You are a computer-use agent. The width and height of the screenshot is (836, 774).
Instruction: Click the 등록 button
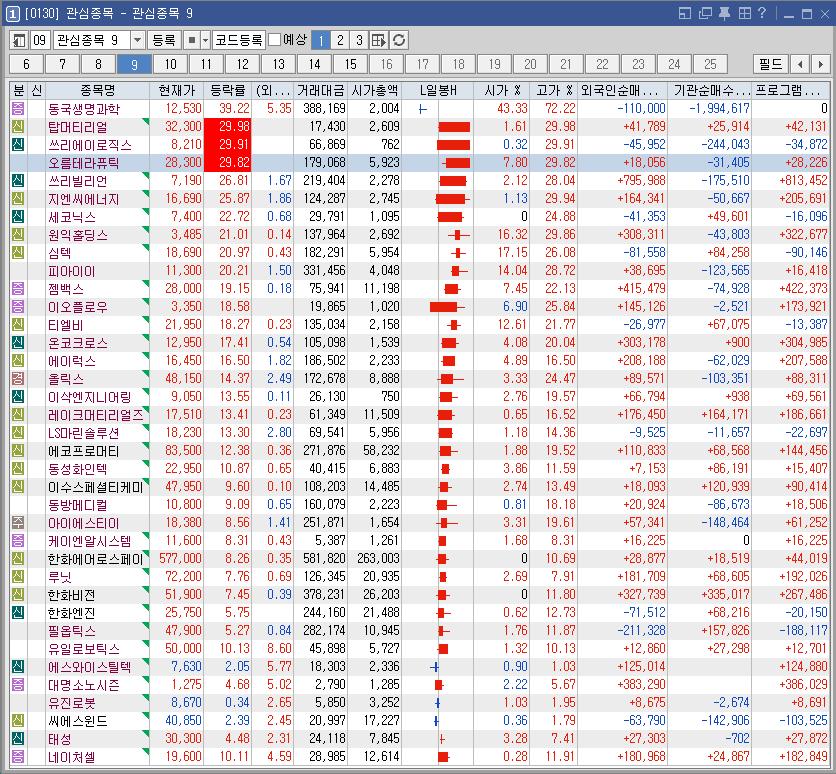164,40
